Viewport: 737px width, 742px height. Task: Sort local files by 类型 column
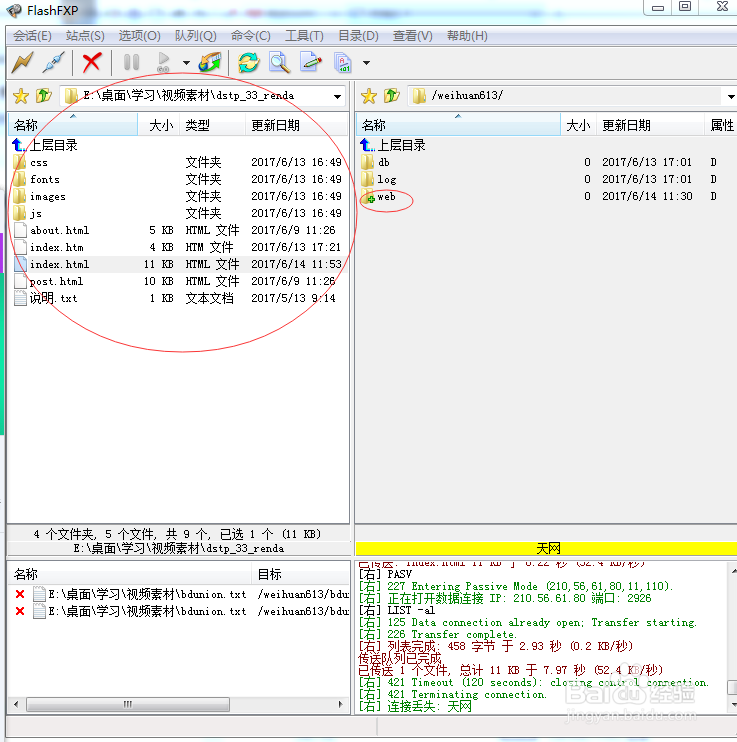(212, 125)
